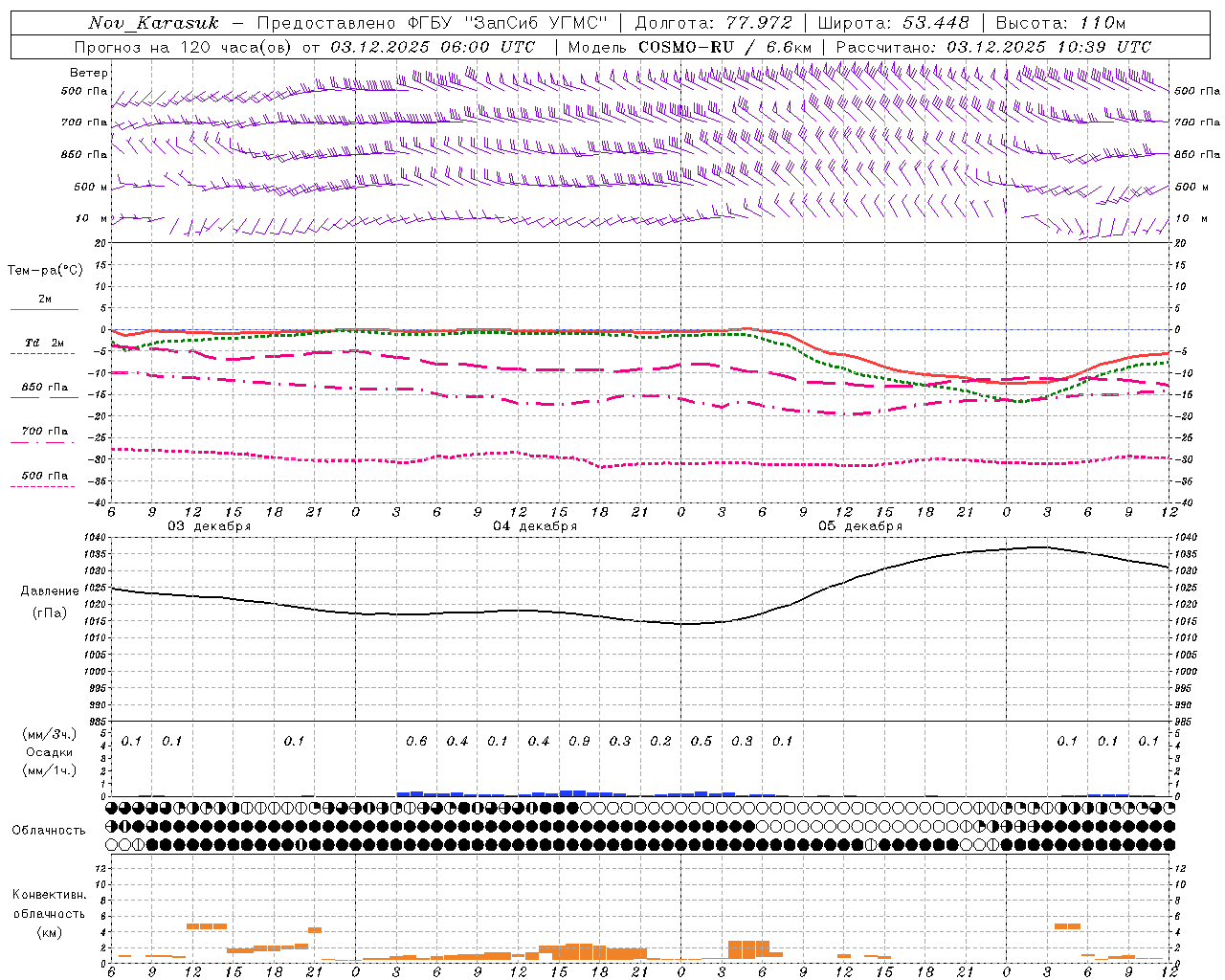
Task: Click the forecast start text Прогноз на 120 часа(ов)
Action: (185, 47)
